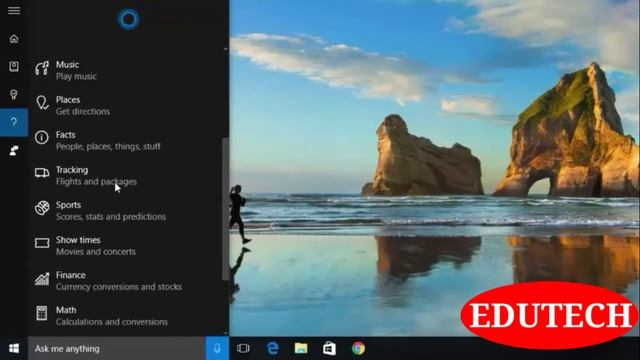
Task: Go to Cortana Home
Action: click(14, 39)
